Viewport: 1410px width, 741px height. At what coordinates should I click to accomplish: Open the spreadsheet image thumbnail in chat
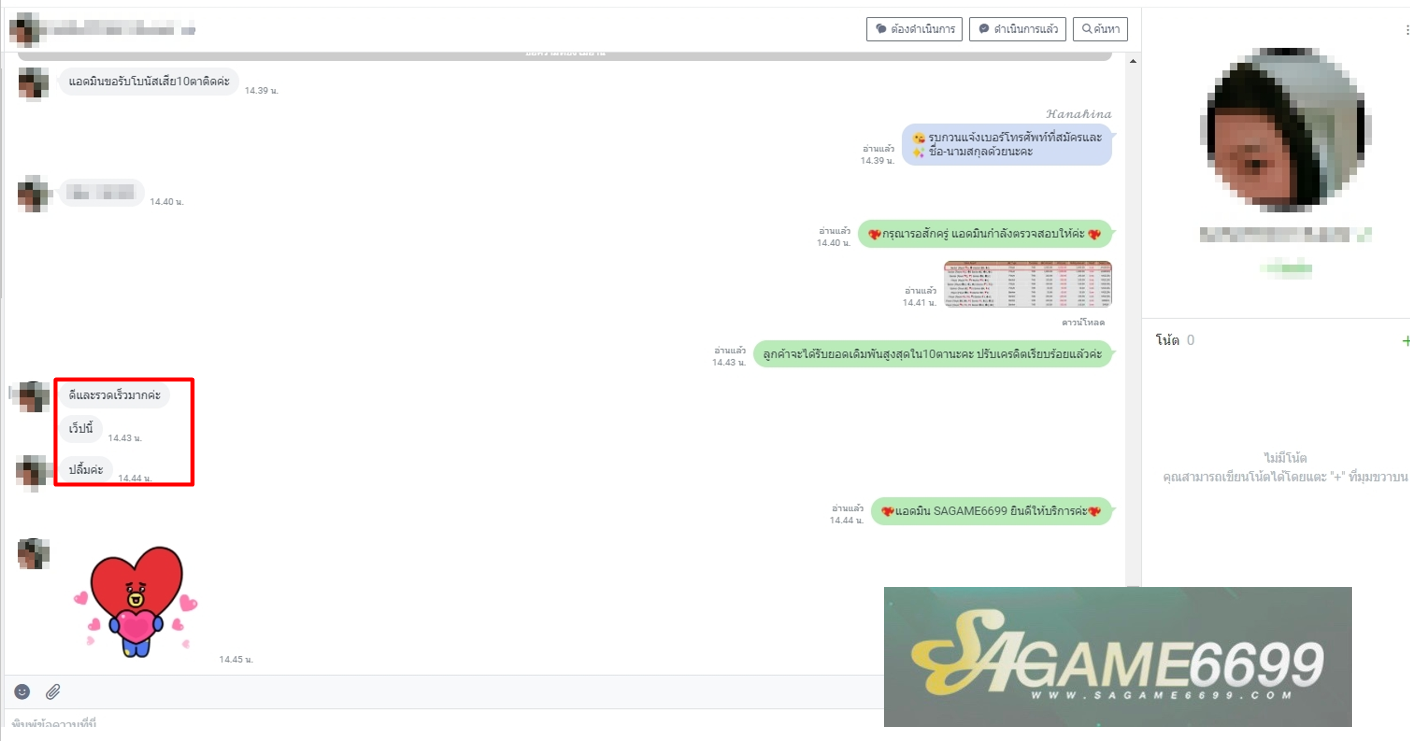(x=1027, y=284)
